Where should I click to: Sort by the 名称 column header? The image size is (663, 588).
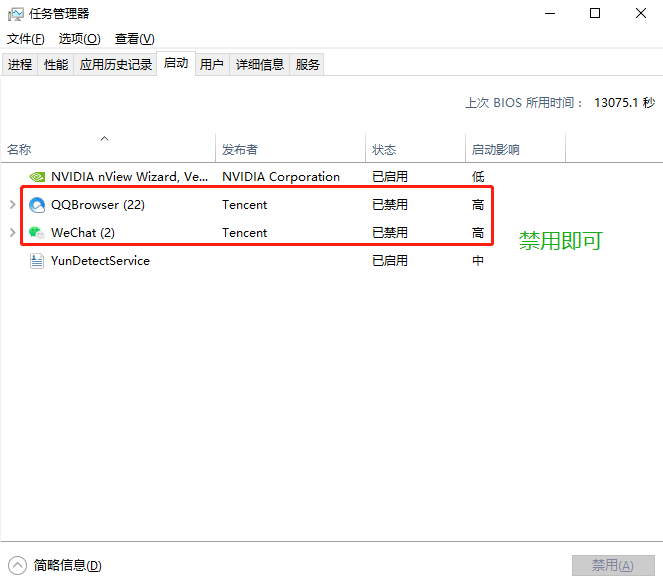[x=108, y=148]
